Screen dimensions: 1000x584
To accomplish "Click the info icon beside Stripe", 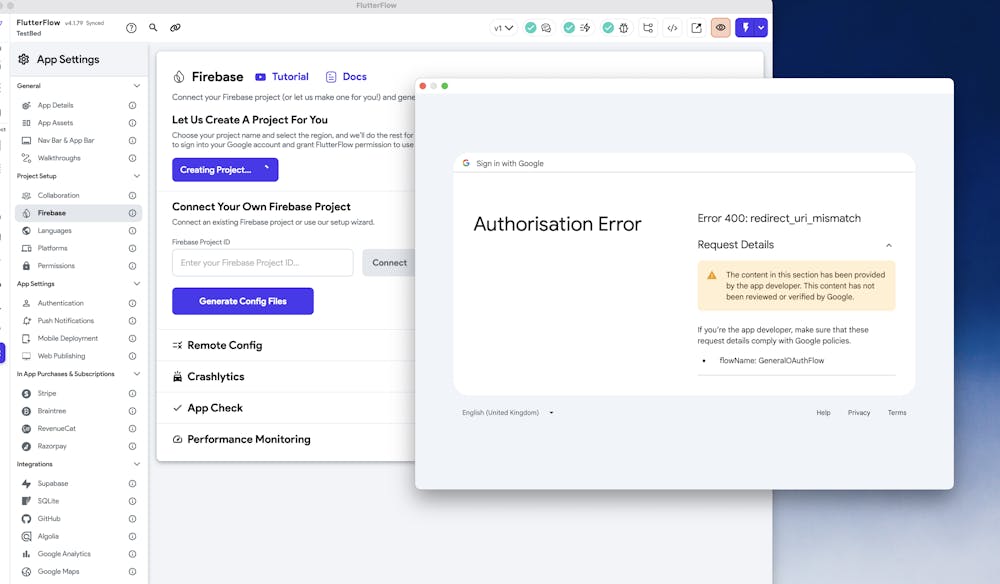I will (x=132, y=393).
